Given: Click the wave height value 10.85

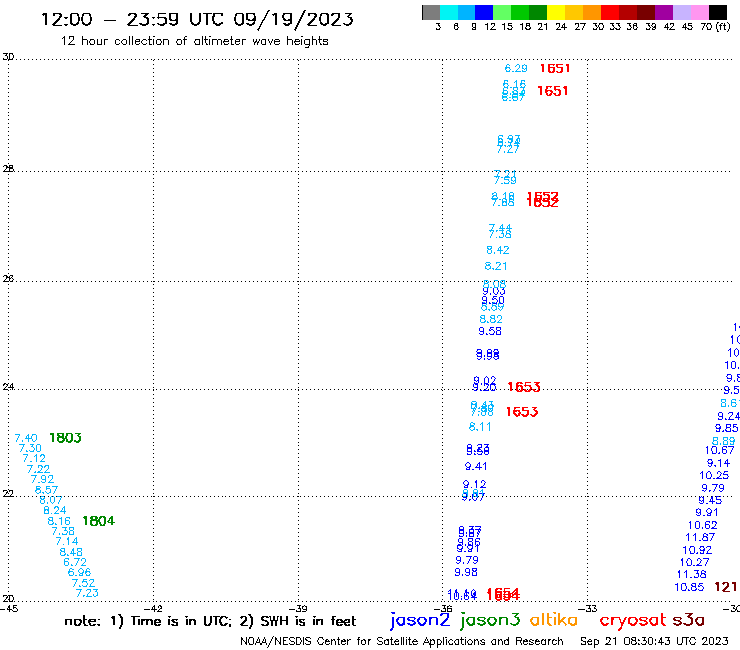Looking at the screenshot, I should coord(689,587).
